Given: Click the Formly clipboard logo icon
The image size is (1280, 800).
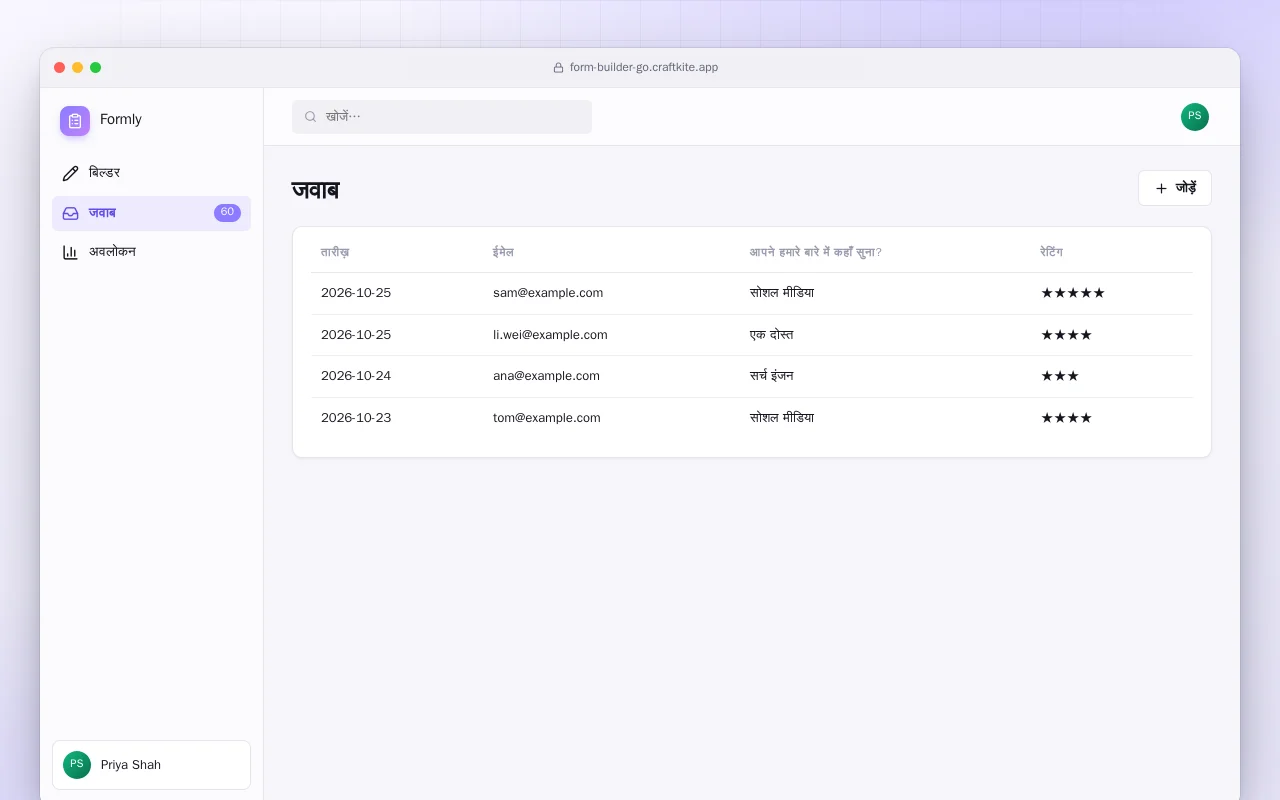Looking at the screenshot, I should click(75, 121).
